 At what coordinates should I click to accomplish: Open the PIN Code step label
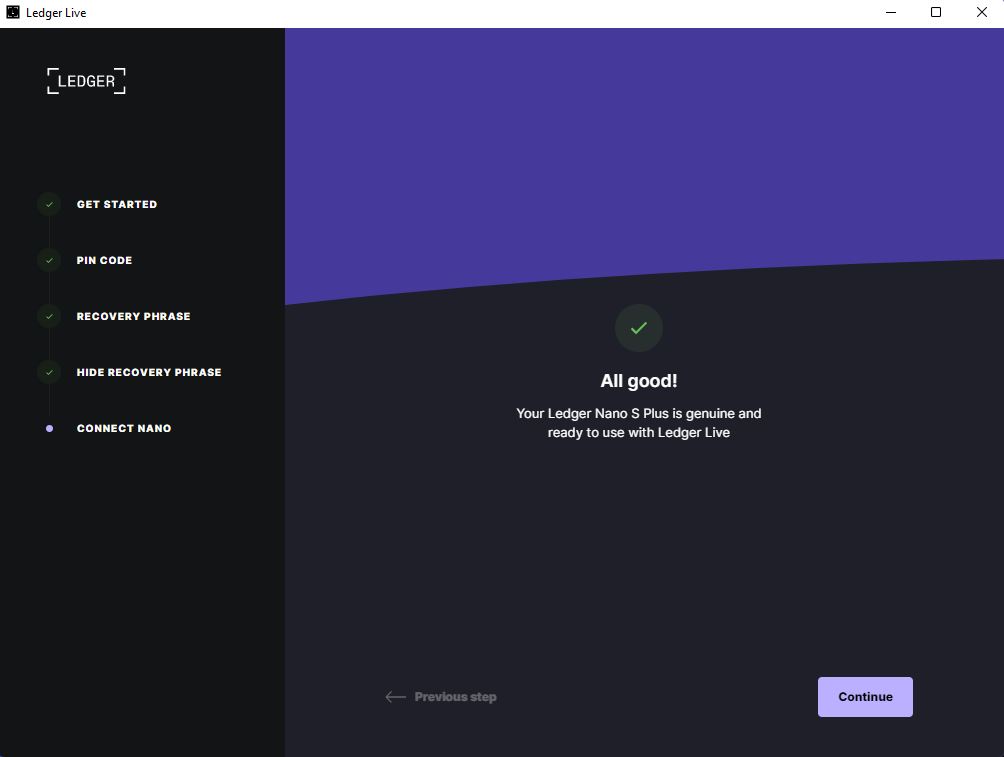click(104, 260)
